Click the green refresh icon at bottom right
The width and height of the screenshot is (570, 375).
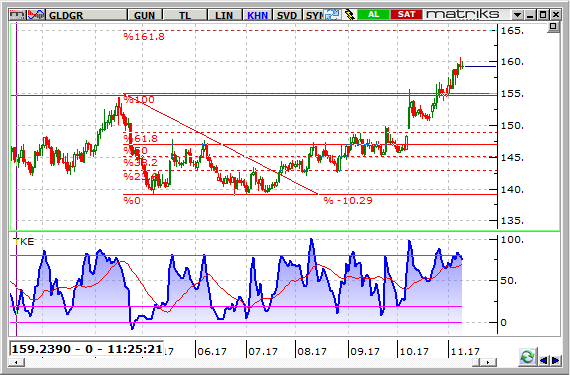point(527,356)
